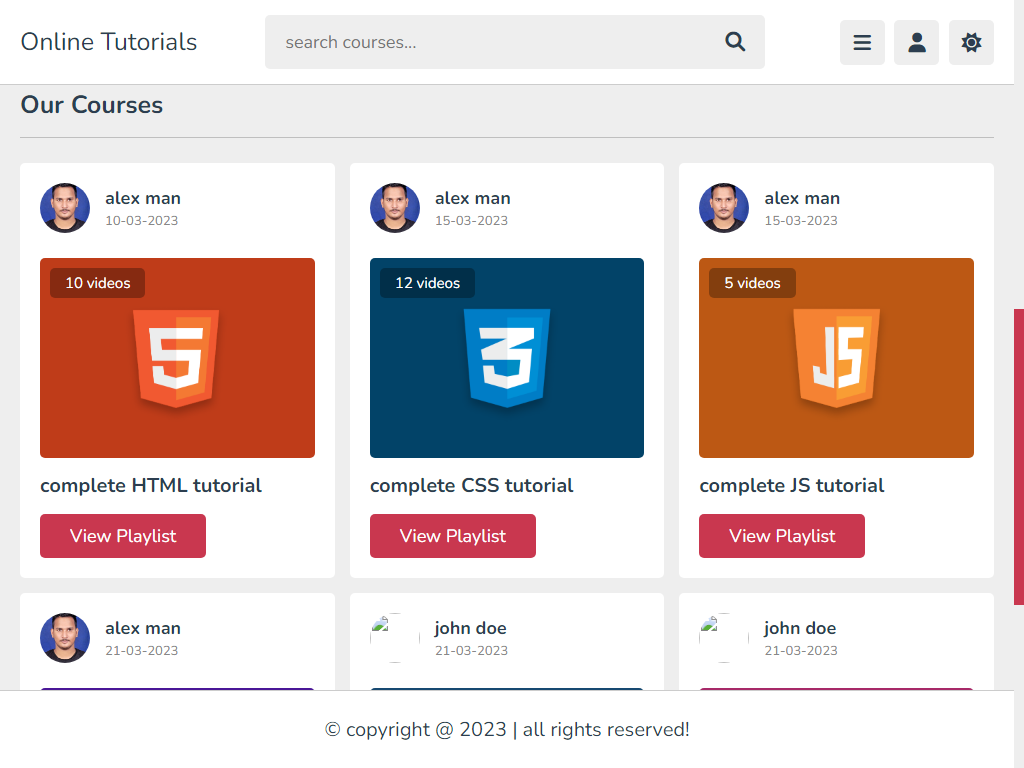Click the complete JS tutorial title
1024x768 pixels.
coord(792,485)
